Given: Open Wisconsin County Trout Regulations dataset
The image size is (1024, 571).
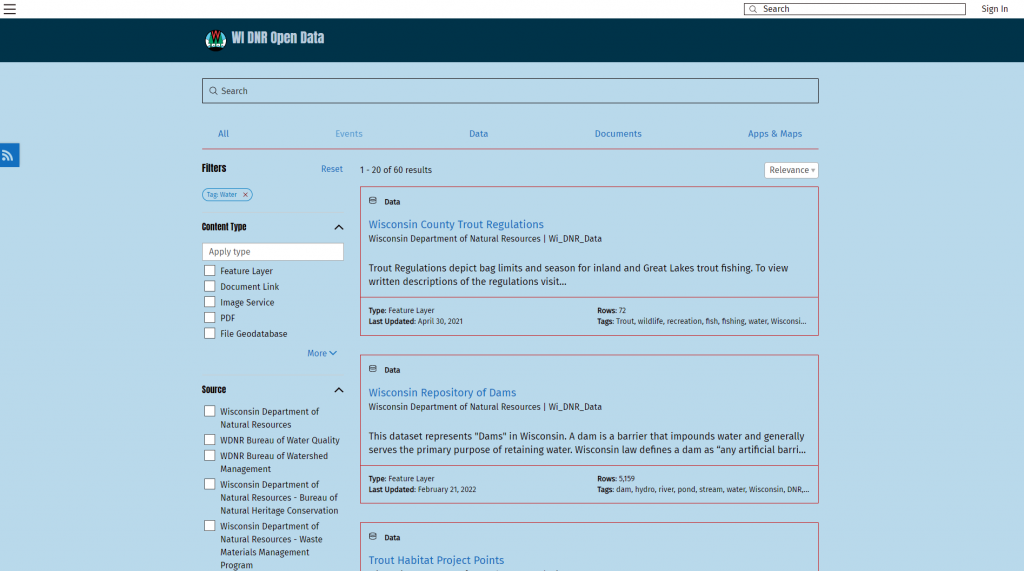Looking at the screenshot, I should point(456,224).
